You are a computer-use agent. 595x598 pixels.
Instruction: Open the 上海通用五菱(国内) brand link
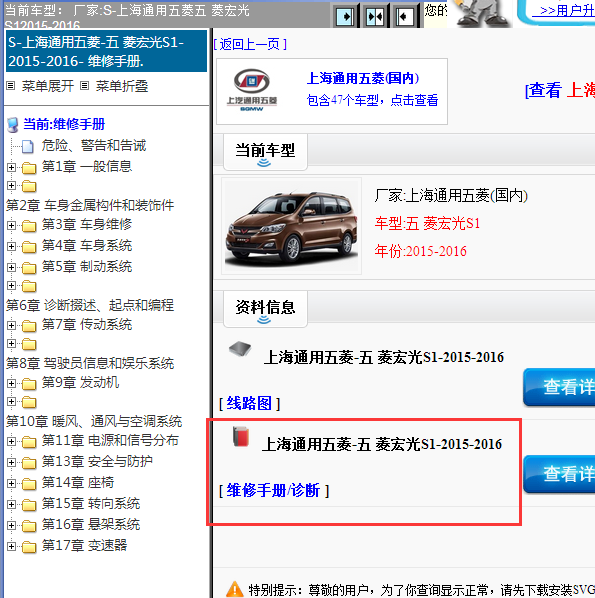[x=363, y=78]
